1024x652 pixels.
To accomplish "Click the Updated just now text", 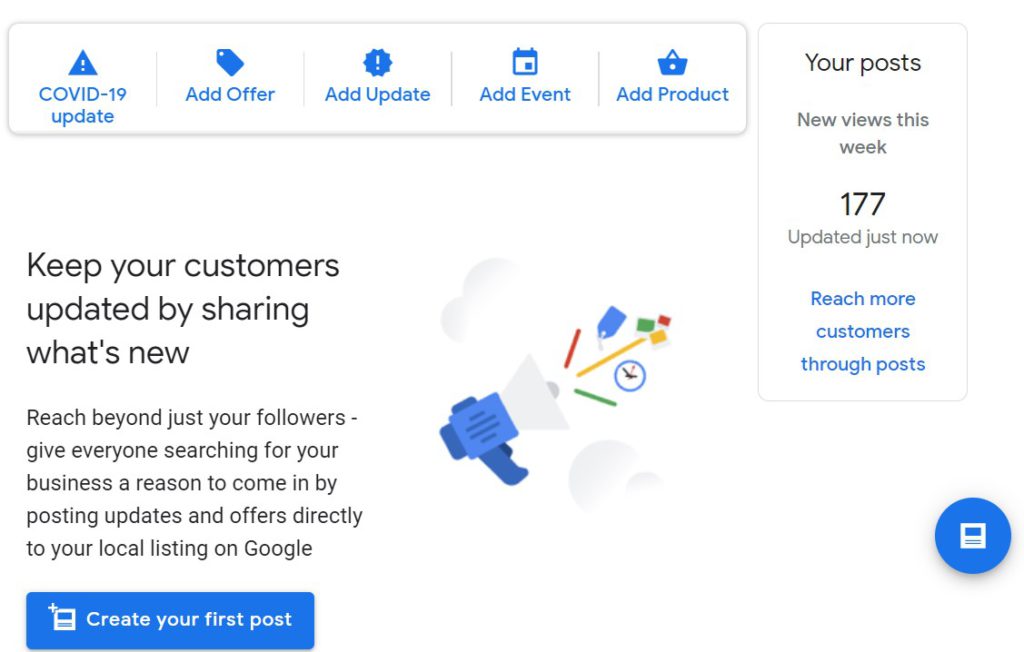I will tap(863, 237).
